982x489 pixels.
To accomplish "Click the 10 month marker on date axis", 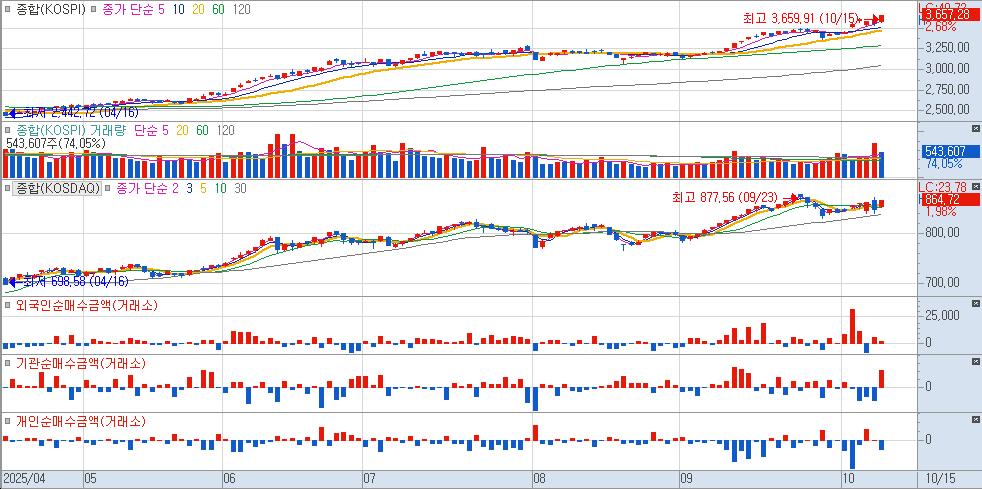I will (x=847, y=479).
